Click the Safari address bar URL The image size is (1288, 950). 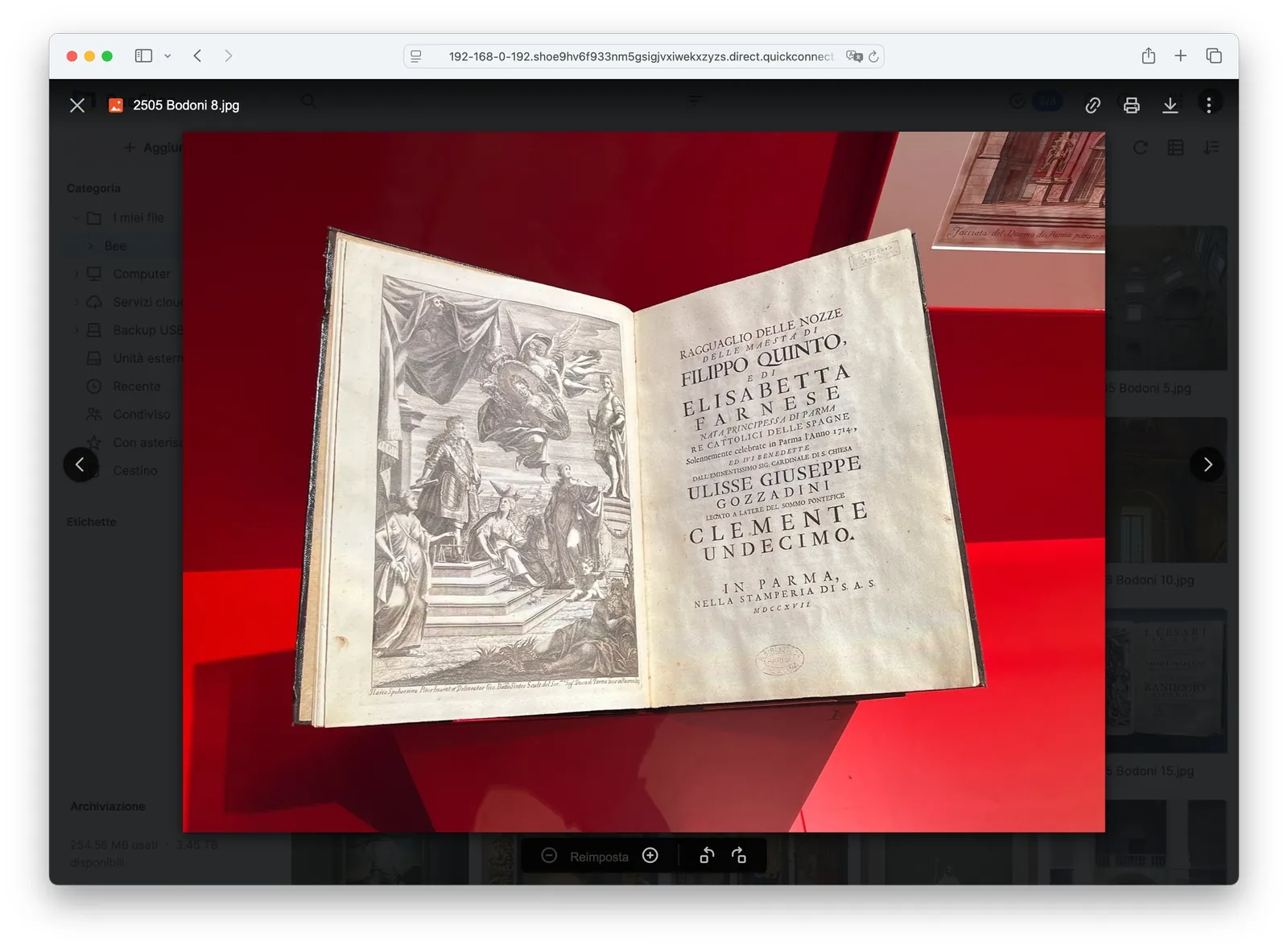(x=641, y=56)
